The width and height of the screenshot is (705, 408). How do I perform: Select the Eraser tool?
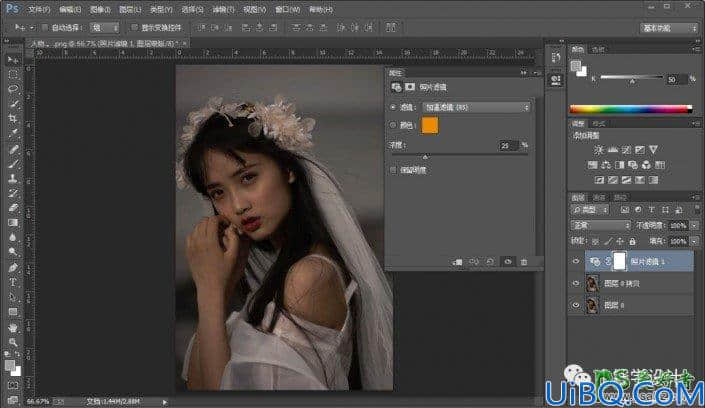(x=13, y=208)
